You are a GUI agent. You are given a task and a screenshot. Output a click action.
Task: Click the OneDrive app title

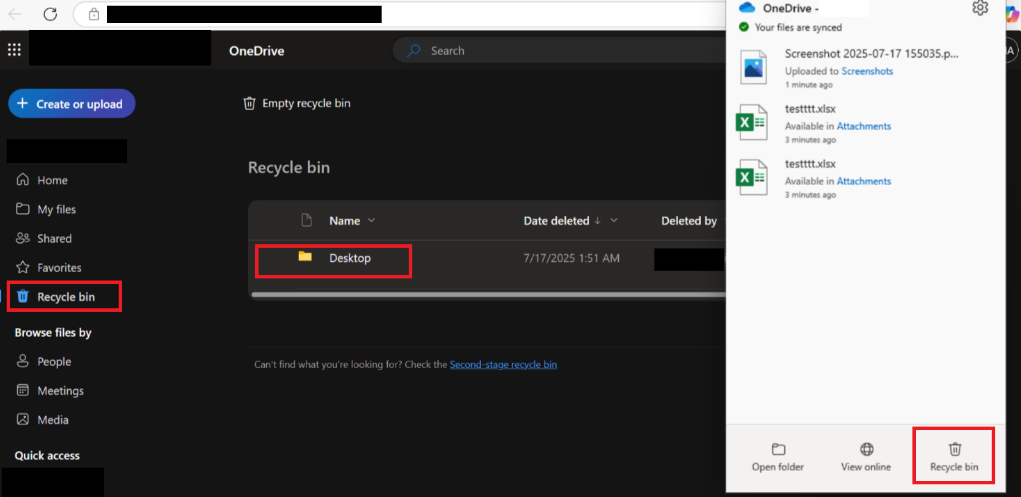point(257,51)
